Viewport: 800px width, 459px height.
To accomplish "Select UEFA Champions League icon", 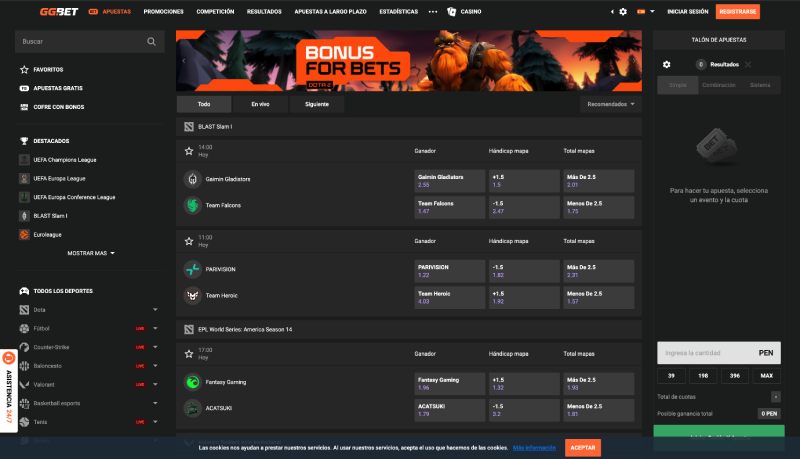I will [x=24, y=160].
